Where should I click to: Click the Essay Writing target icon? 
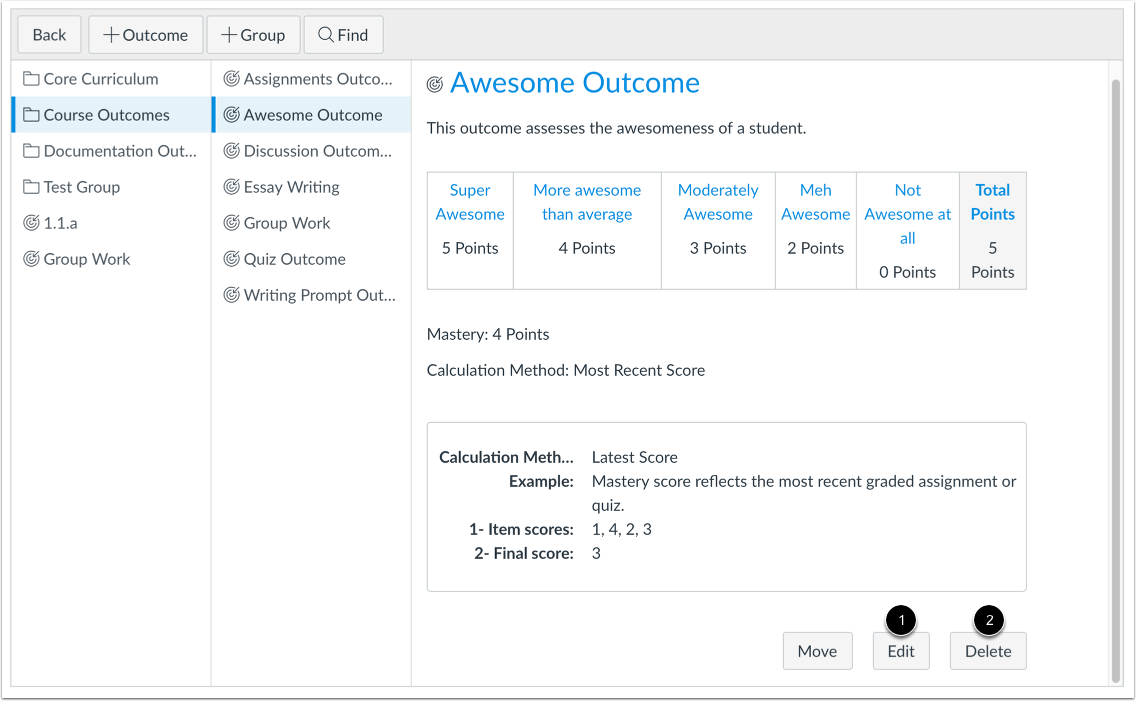tap(231, 187)
